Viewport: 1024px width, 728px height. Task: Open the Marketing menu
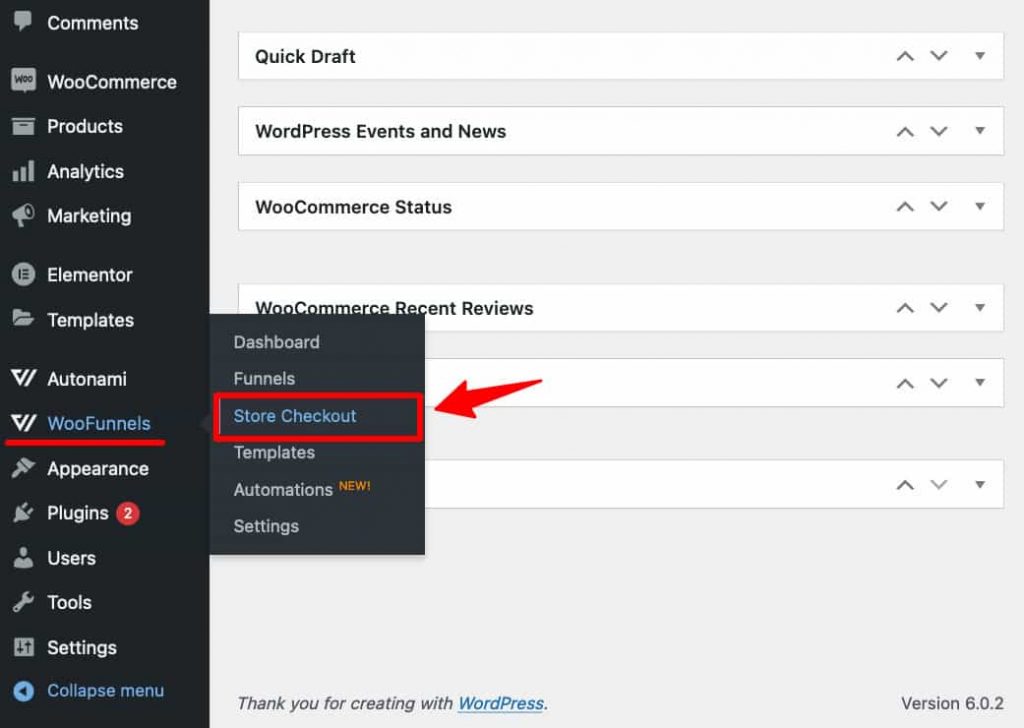89,216
